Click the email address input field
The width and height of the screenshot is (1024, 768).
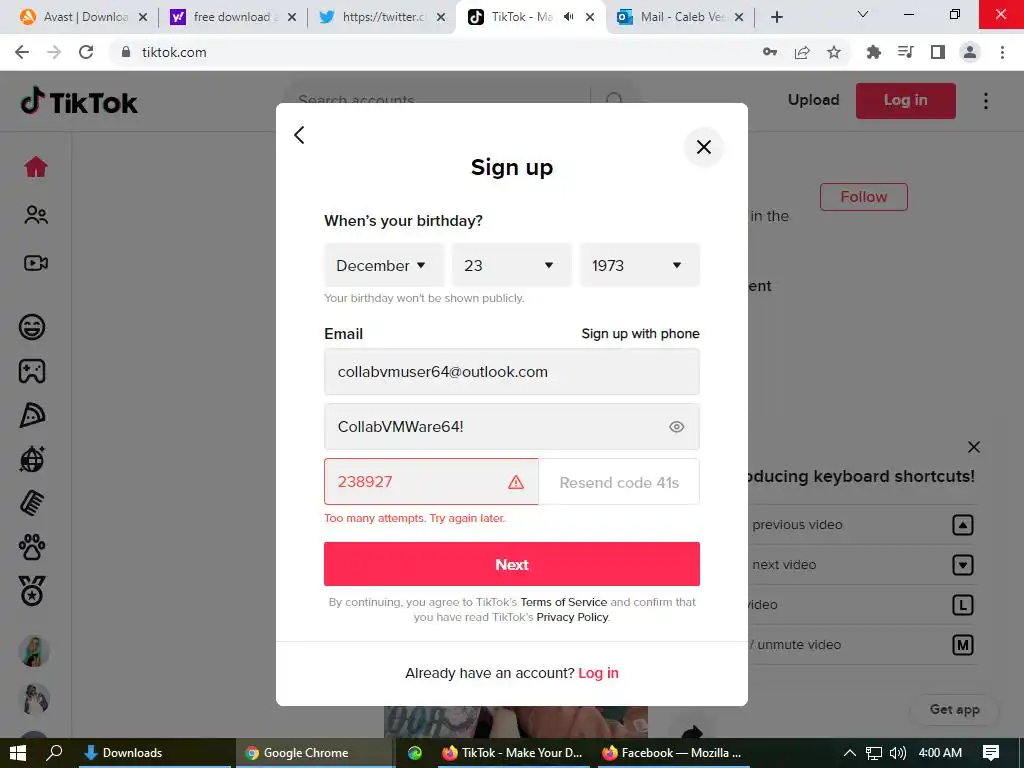coord(511,372)
